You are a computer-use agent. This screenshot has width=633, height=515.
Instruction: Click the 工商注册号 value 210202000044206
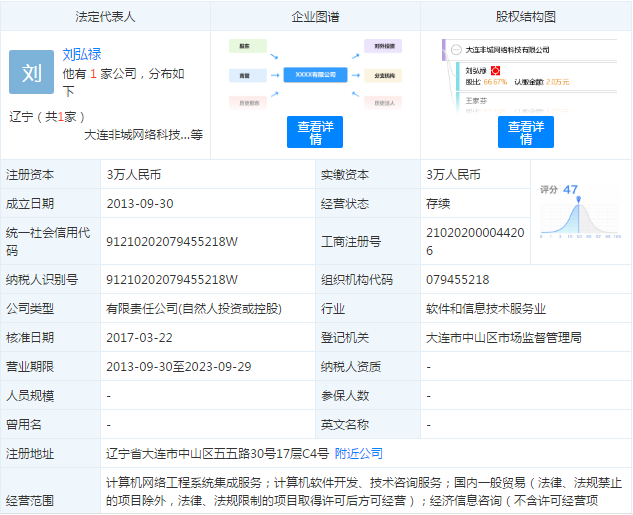pos(474,241)
